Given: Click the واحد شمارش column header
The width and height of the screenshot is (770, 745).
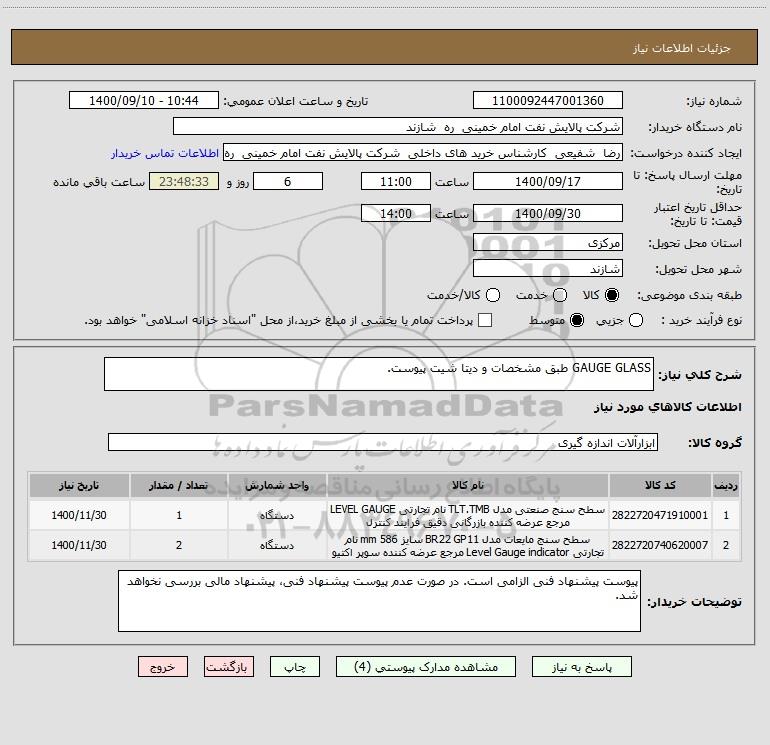Looking at the screenshot, I should pyautogui.click(x=277, y=485).
